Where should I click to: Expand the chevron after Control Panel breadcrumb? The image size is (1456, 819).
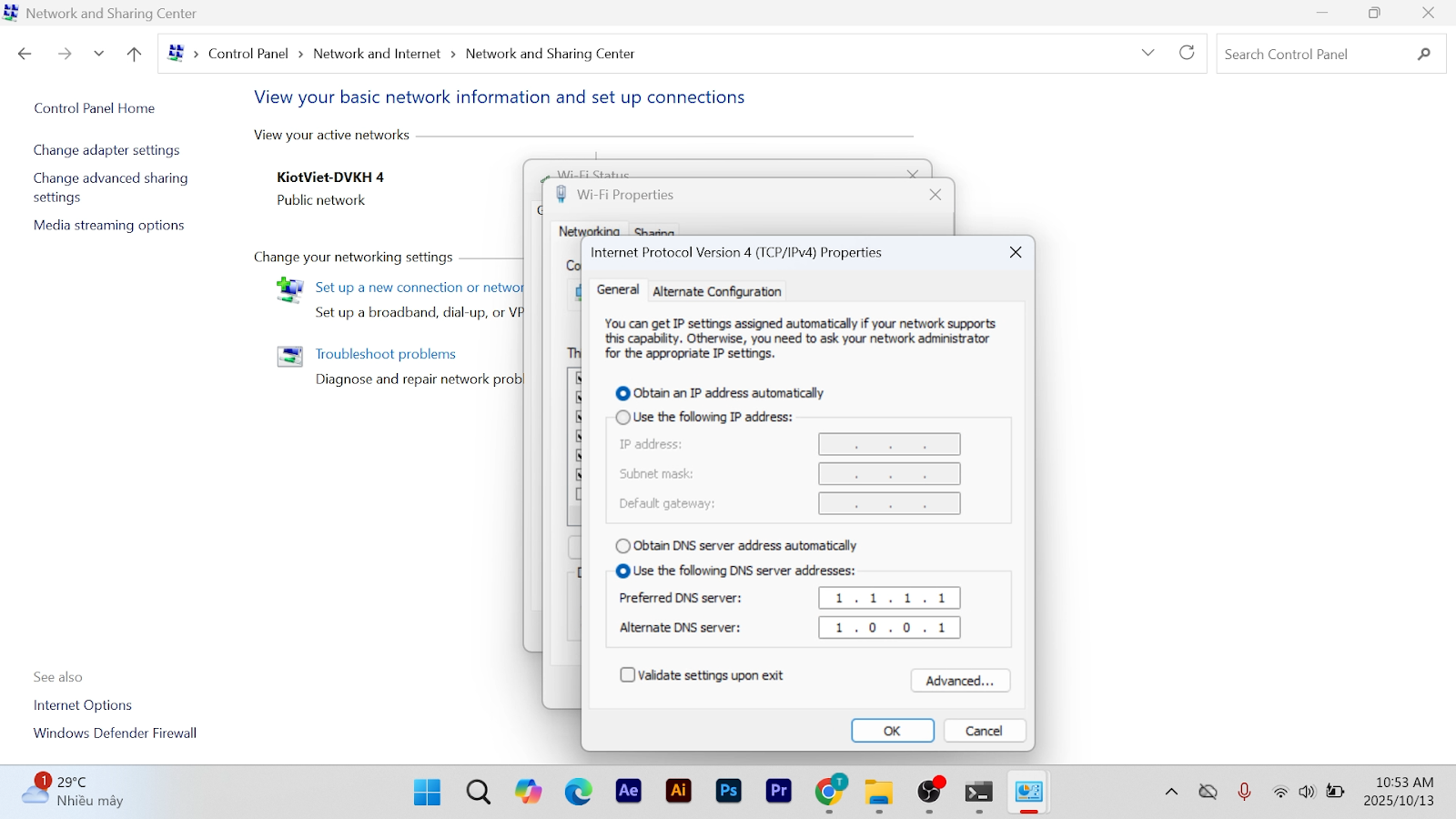tap(300, 55)
